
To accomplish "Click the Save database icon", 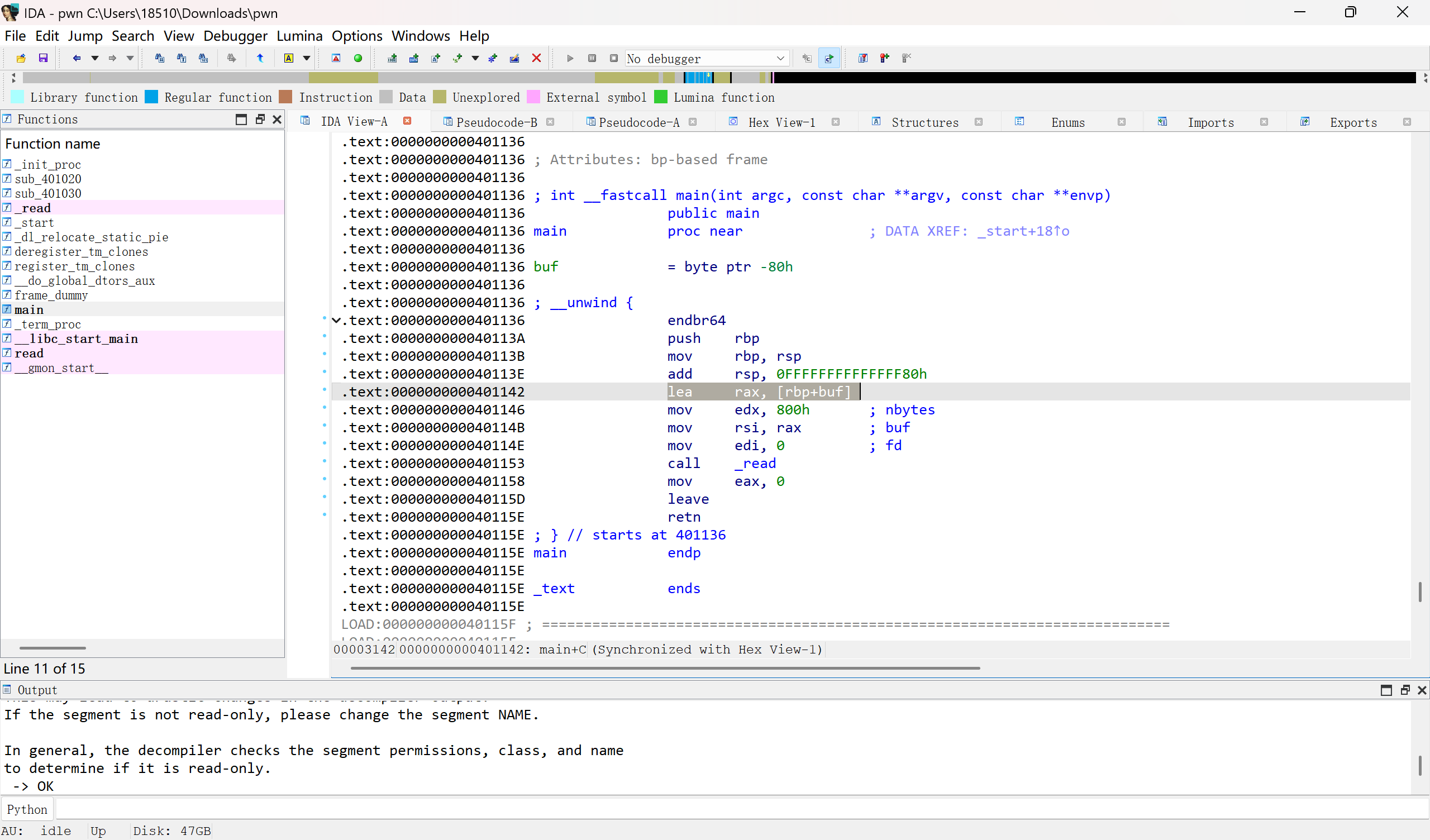I will [43, 58].
